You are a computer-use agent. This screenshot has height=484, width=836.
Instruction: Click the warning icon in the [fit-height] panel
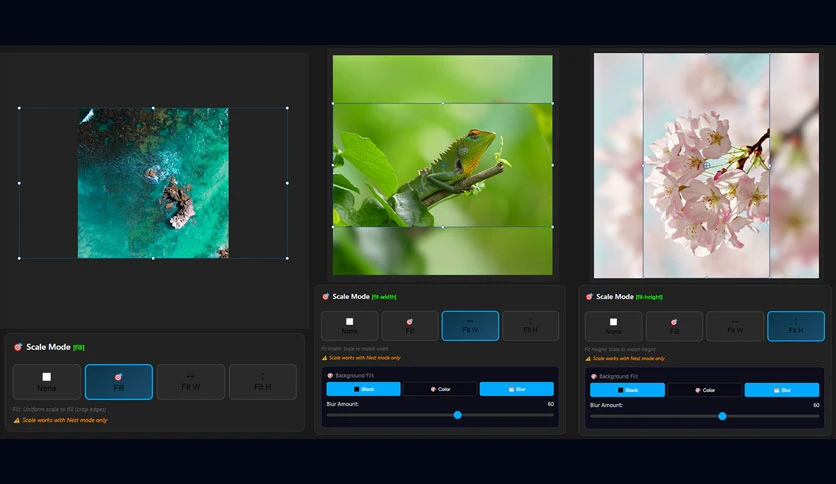click(x=588, y=359)
